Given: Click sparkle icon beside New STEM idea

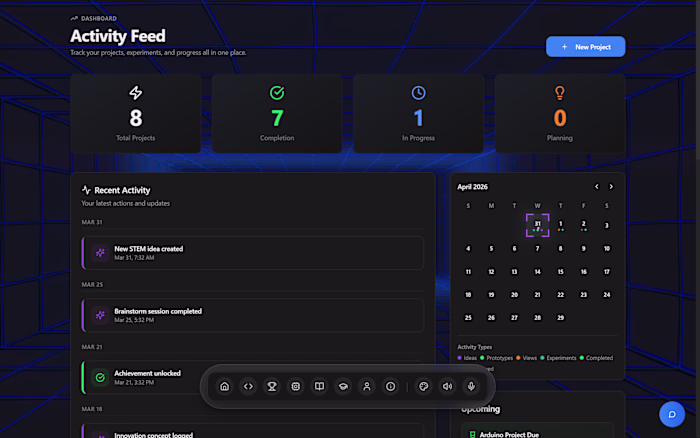Looking at the screenshot, I should (100, 253).
